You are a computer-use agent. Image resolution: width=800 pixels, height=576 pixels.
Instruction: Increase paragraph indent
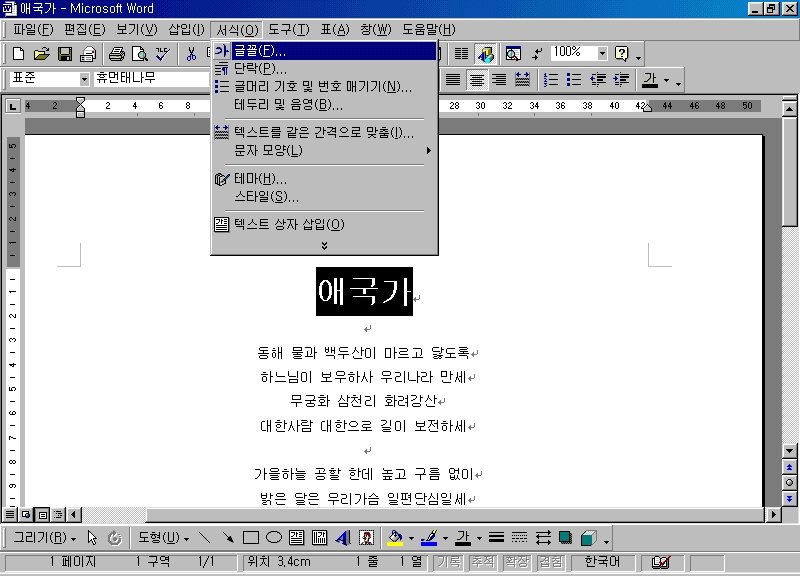click(621, 80)
